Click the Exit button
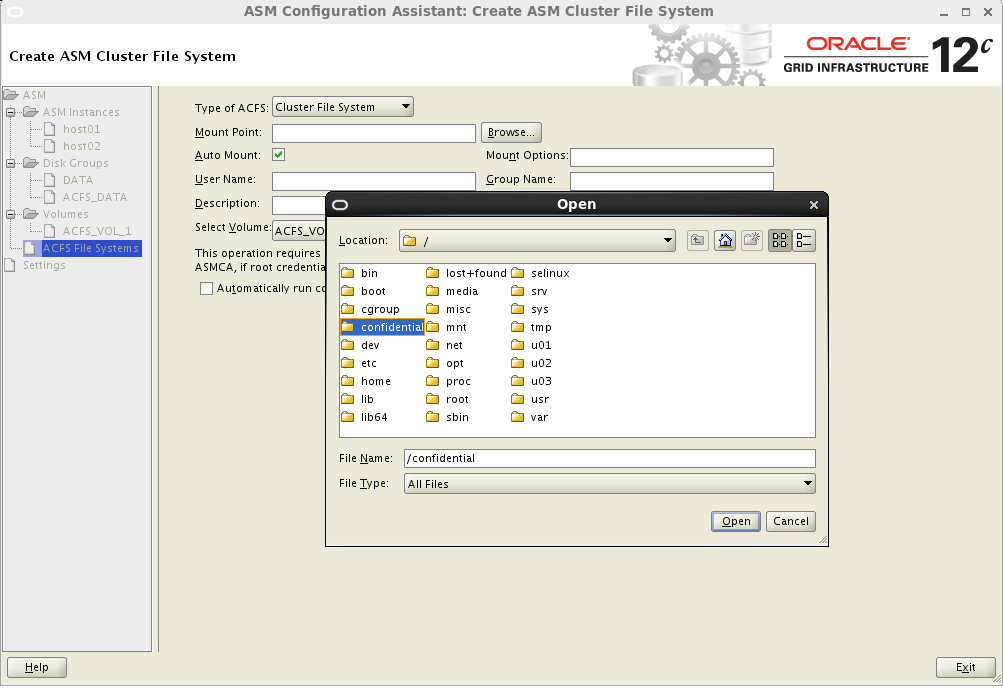Screen dimensions: 1003x688 tap(965, 667)
